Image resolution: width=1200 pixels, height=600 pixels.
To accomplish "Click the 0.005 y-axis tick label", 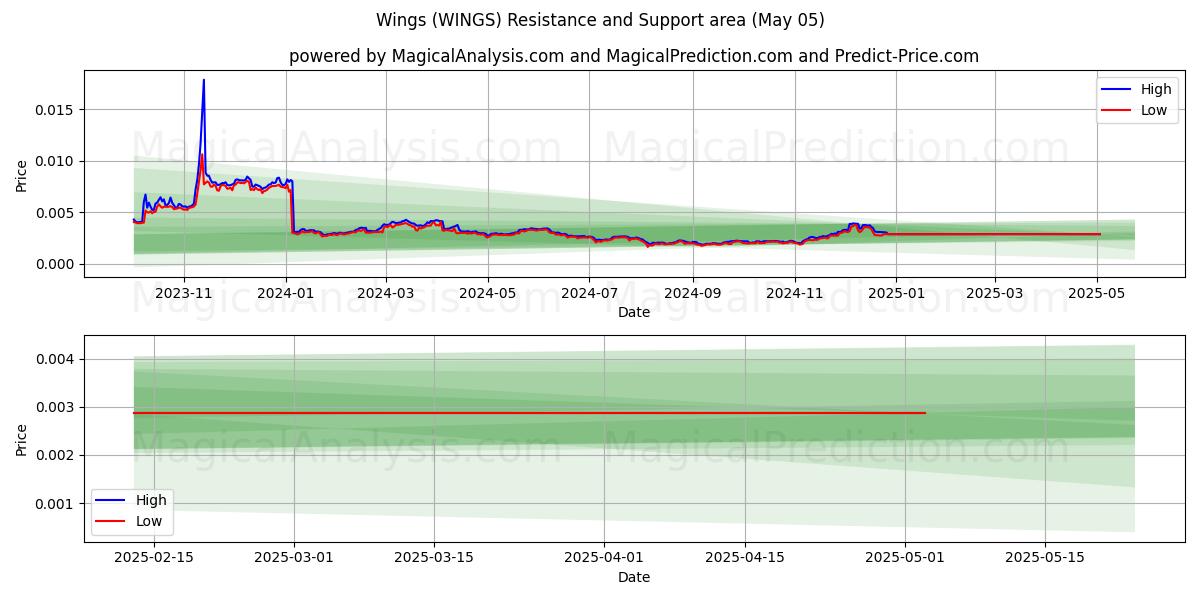I will (x=55, y=213).
